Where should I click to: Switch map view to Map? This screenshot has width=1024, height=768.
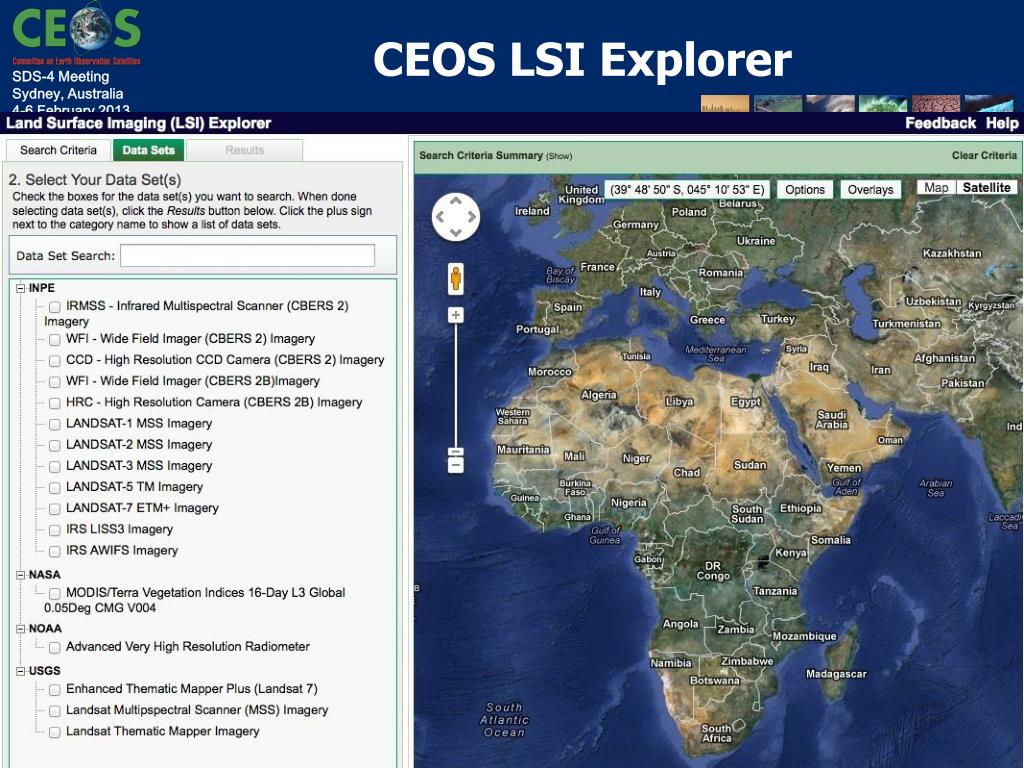pos(936,187)
